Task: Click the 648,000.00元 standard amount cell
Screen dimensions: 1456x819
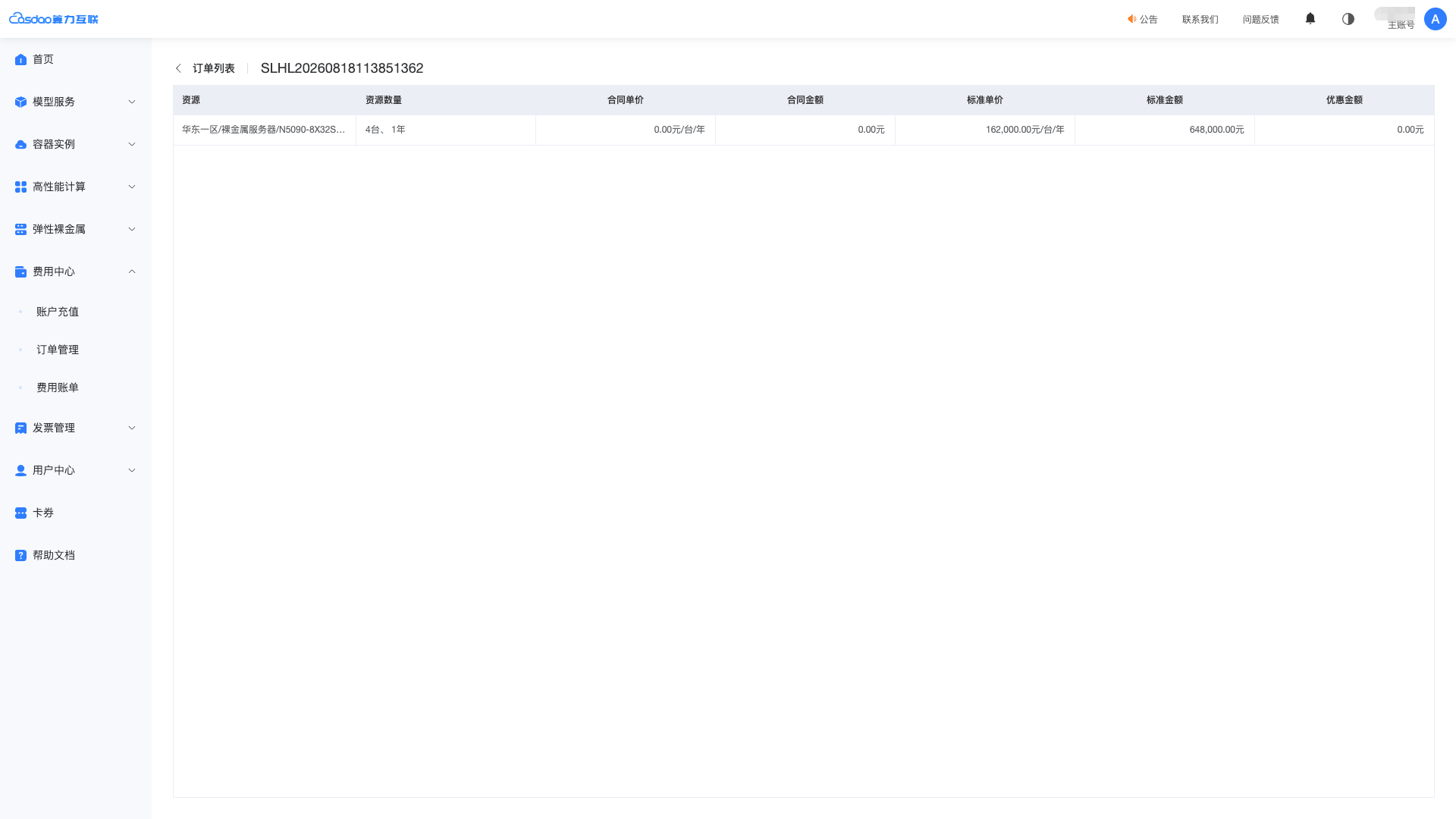Action: [1165, 130]
